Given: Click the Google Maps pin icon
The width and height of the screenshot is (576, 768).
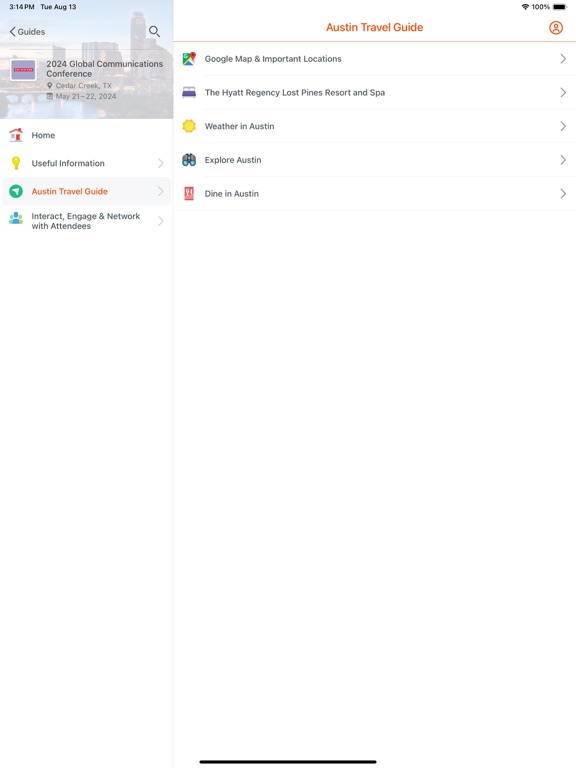Looking at the screenshot, I should (x=189, y=59).
